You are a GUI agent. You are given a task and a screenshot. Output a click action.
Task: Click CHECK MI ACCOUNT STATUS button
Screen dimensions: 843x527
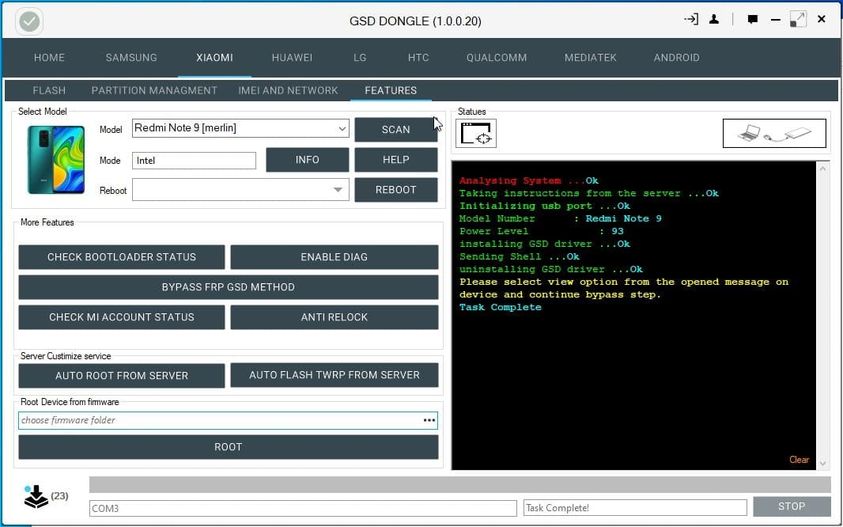(x=122, y=317)
